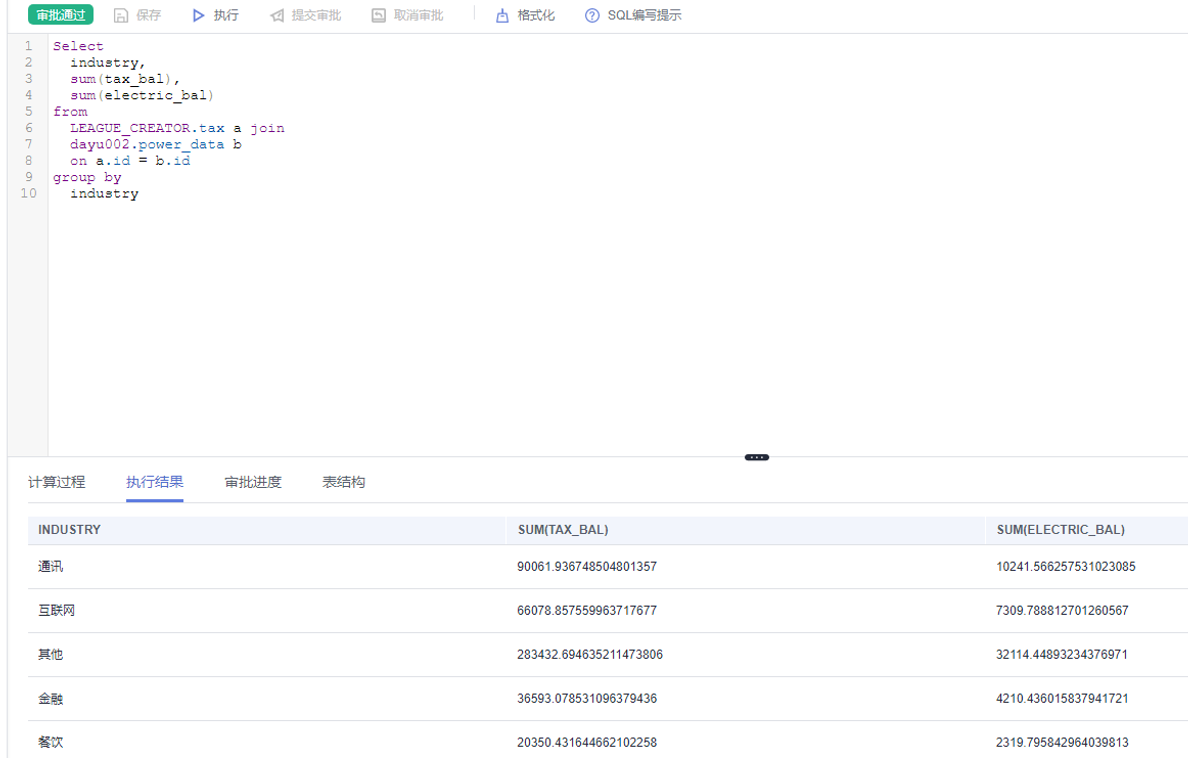Open the 审批进度 tab

point(253,482)
